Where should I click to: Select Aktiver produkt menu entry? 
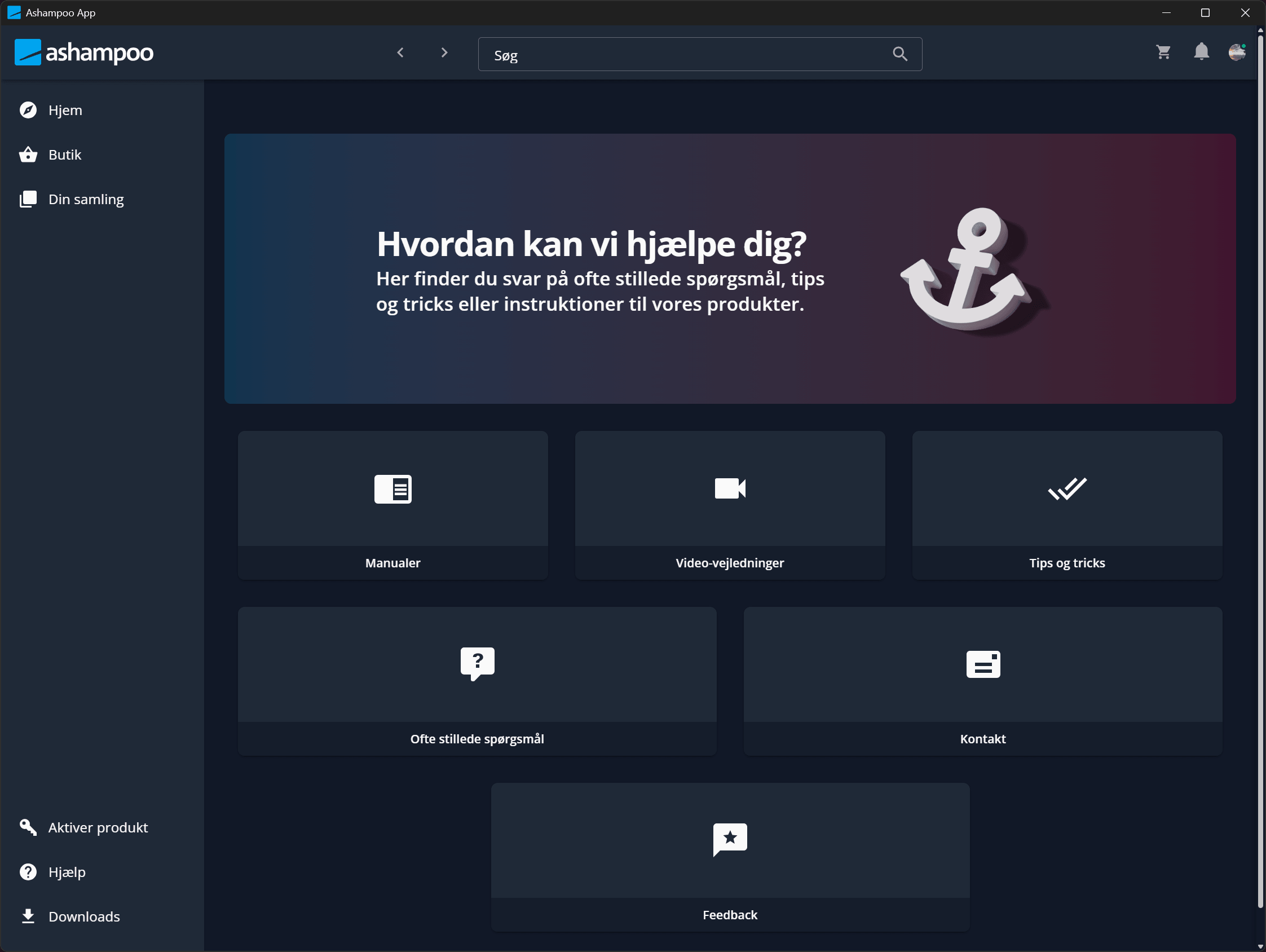click(x=102, y=827)
